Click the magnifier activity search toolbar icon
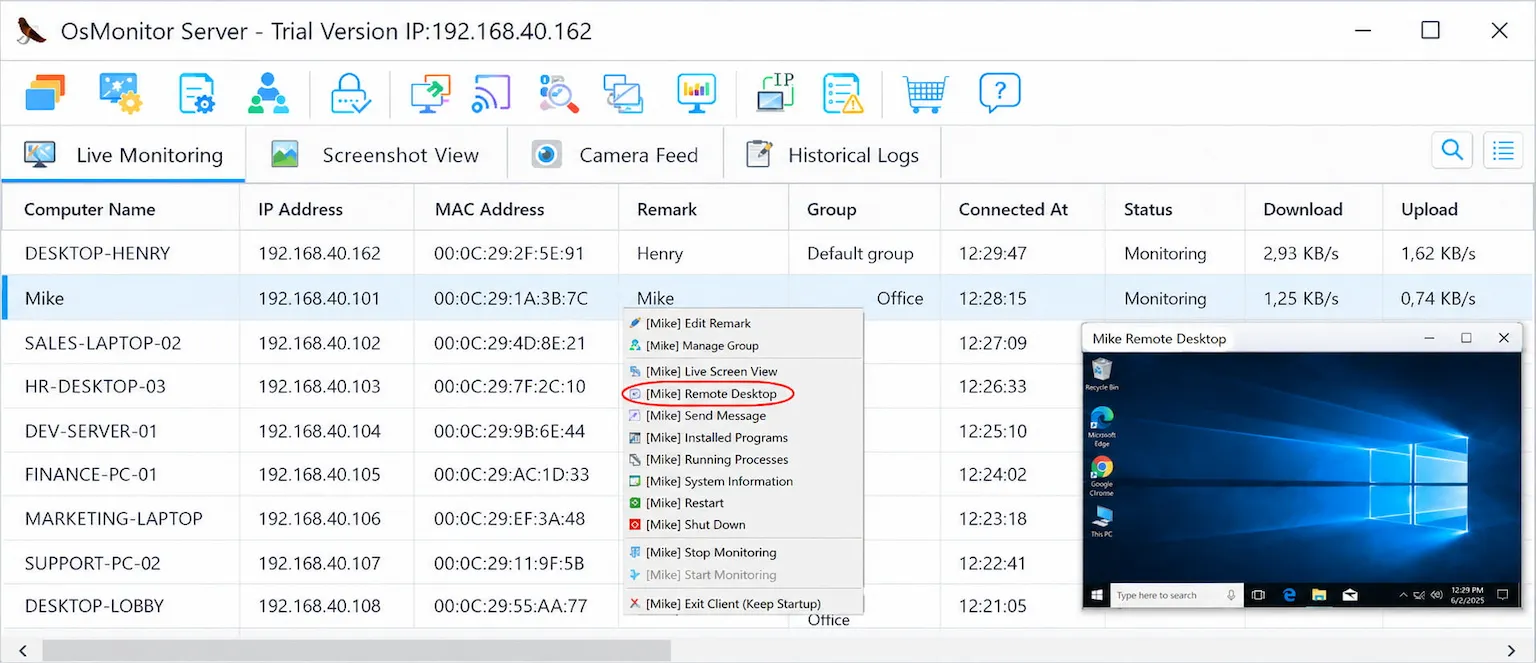The image size is (1536, 663). click(x=559, y=93)
